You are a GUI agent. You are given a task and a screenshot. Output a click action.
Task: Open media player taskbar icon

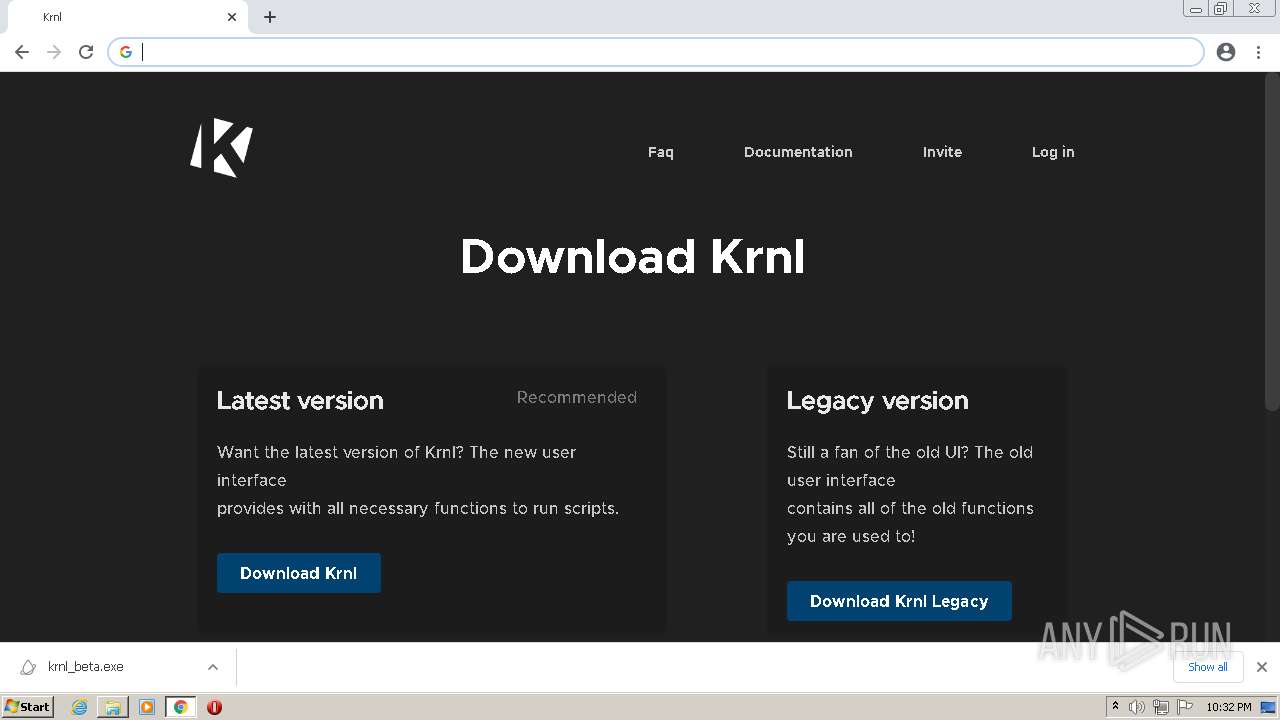(147, 707)
